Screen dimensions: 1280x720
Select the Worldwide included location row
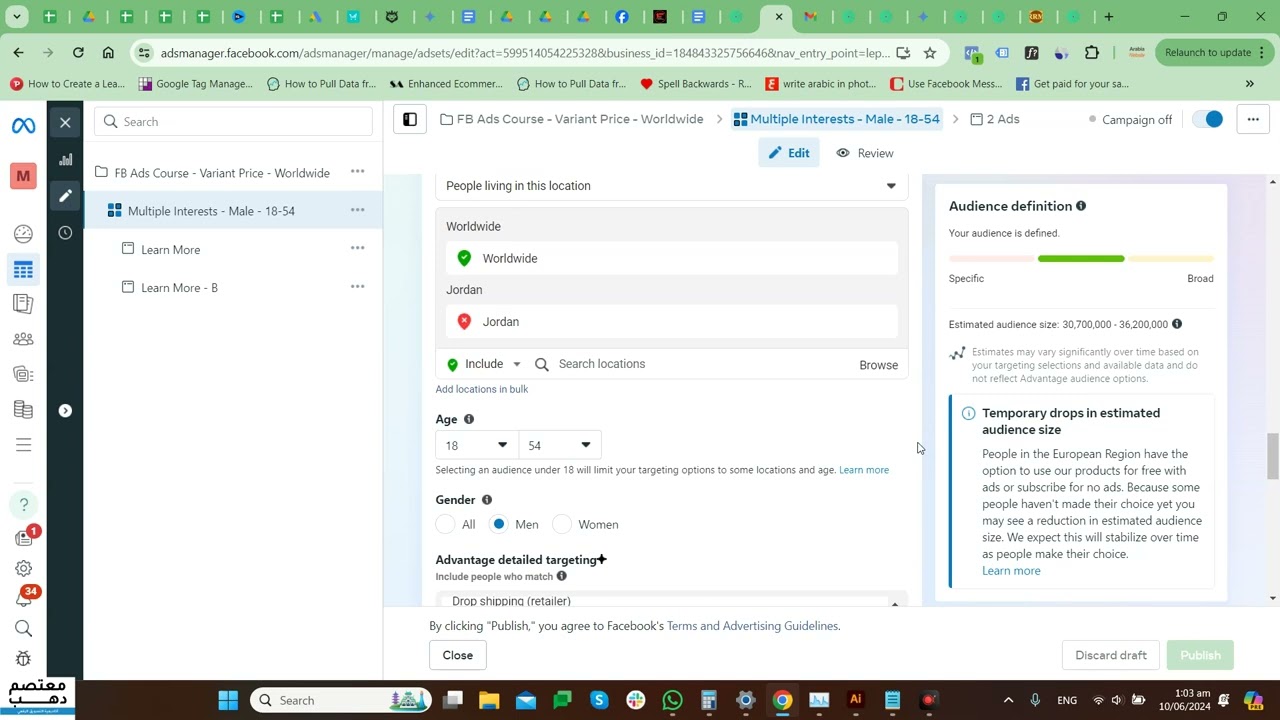[672, 258]
